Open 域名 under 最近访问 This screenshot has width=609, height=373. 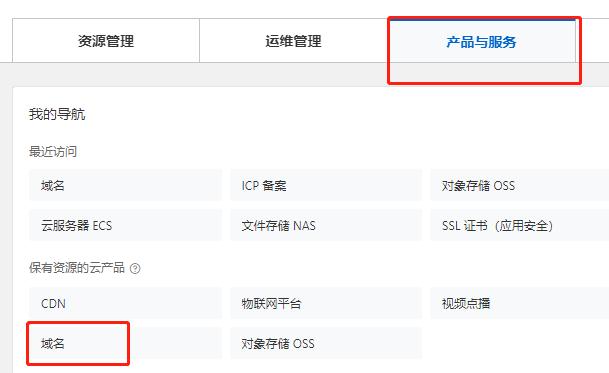click(125, 185)
